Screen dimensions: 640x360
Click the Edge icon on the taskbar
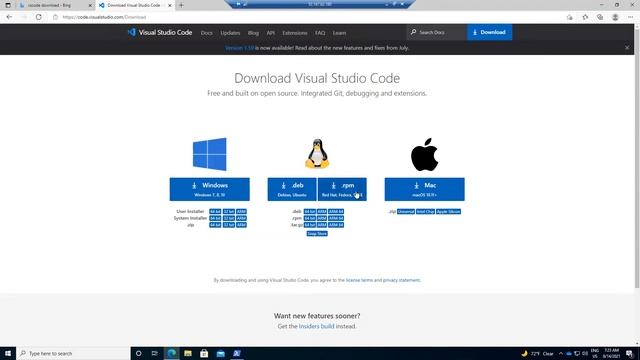pyautogui.click(x=171, y=353)
